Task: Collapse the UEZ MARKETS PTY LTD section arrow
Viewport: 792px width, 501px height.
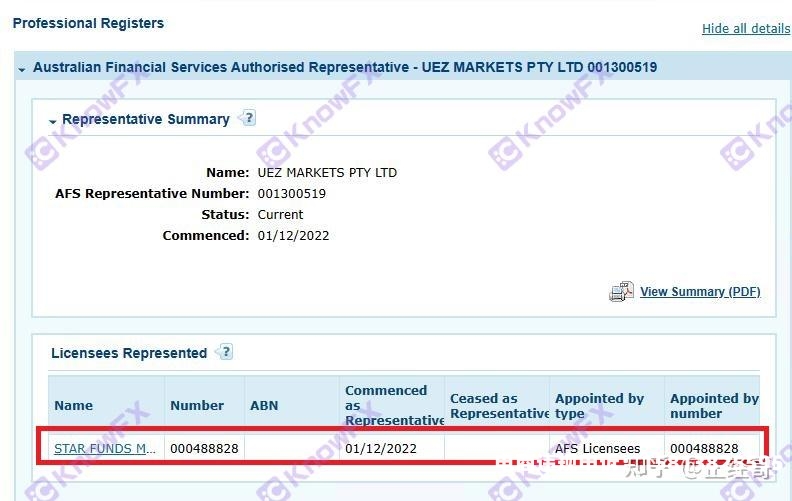Action: [22, 69]
